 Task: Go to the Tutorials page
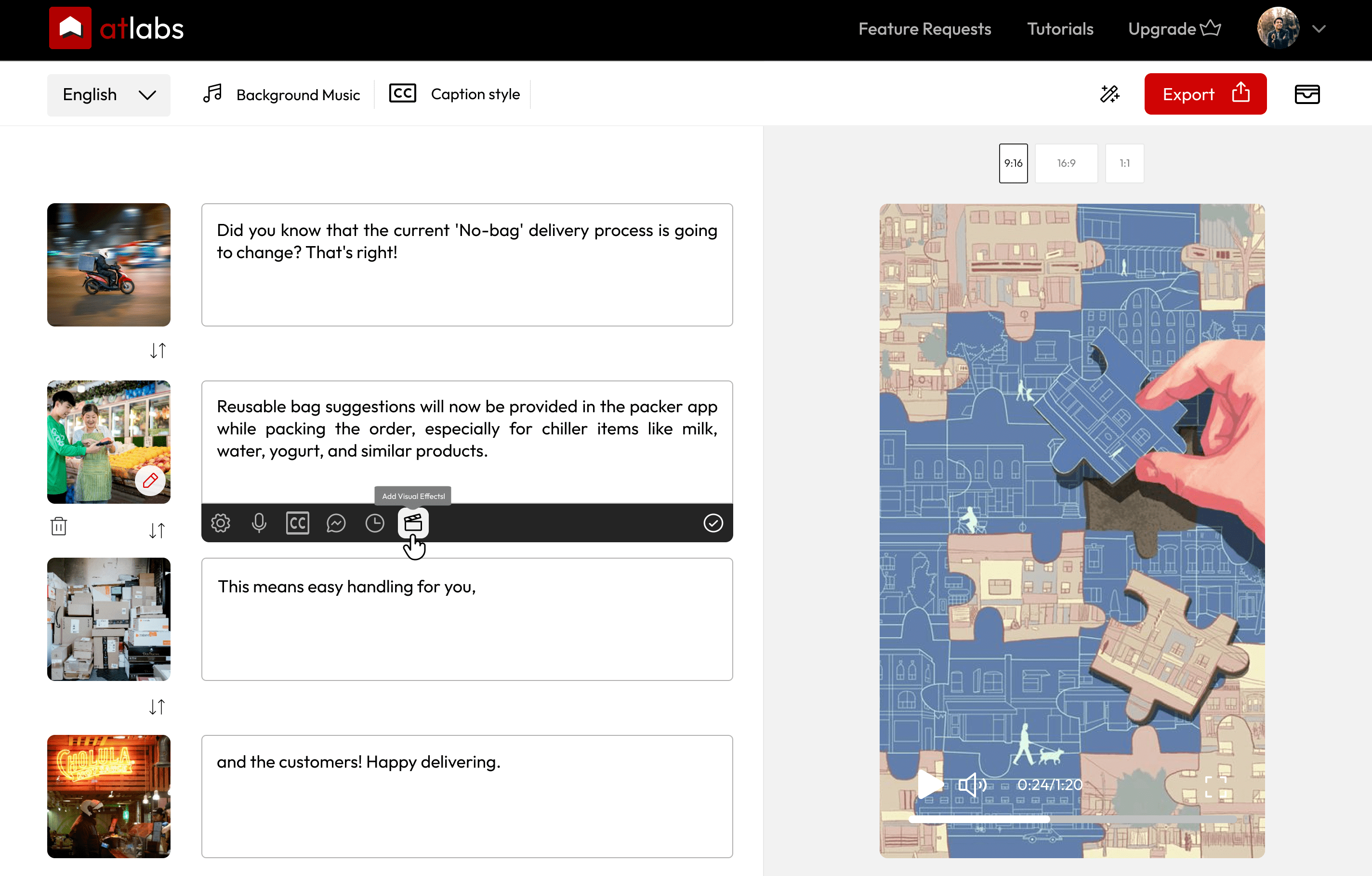pyautogui.click(x=1060, y=28)
